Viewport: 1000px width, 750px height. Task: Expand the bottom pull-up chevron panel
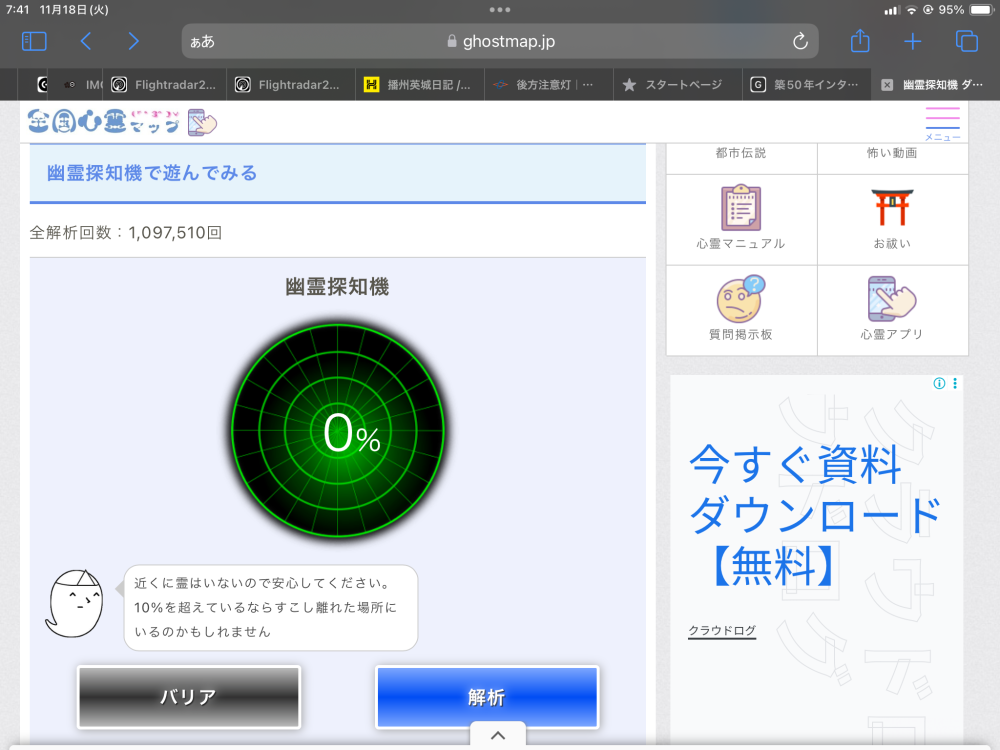(x=498, y=735)
